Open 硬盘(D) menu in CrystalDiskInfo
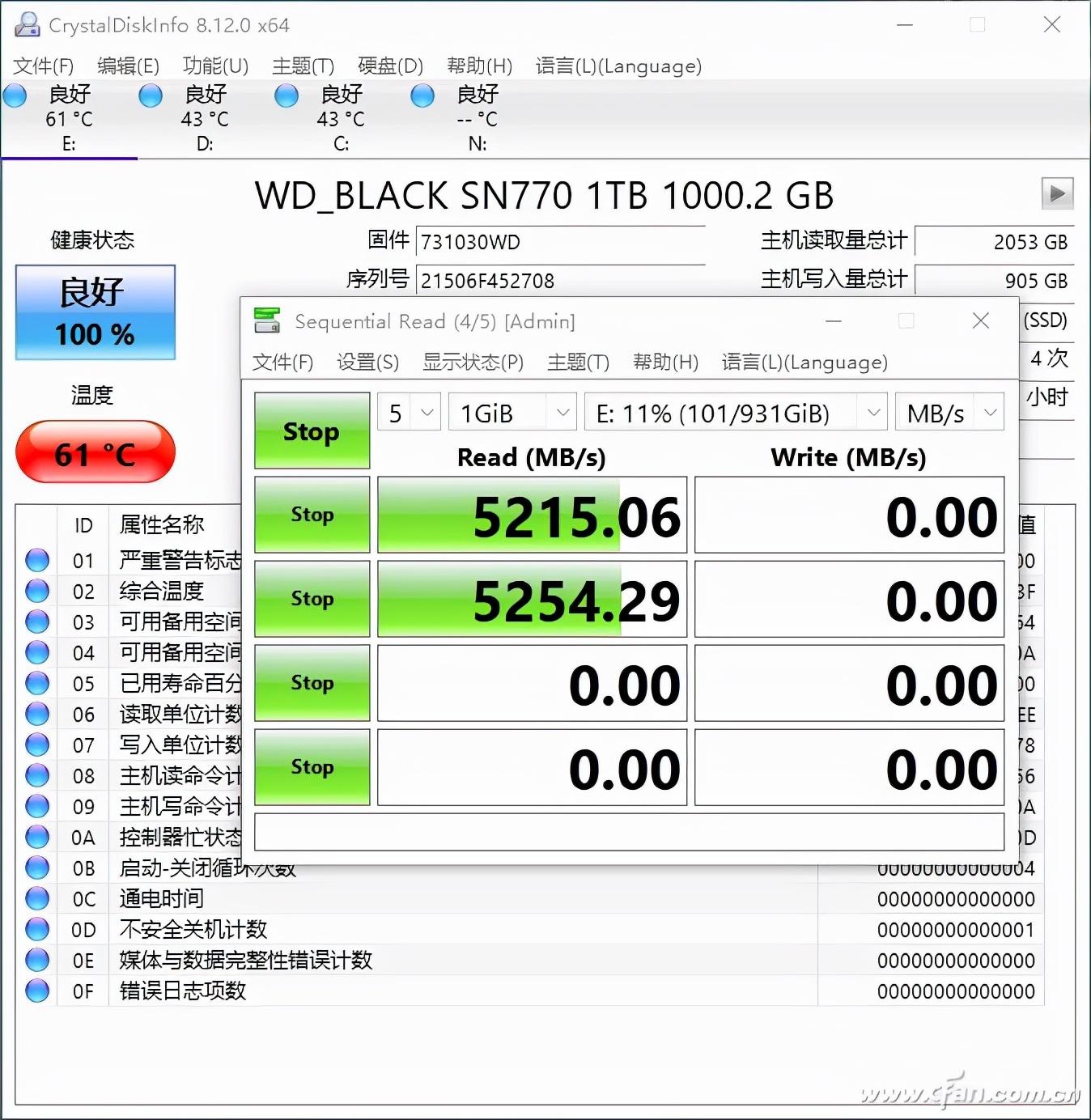 point(390,66)
